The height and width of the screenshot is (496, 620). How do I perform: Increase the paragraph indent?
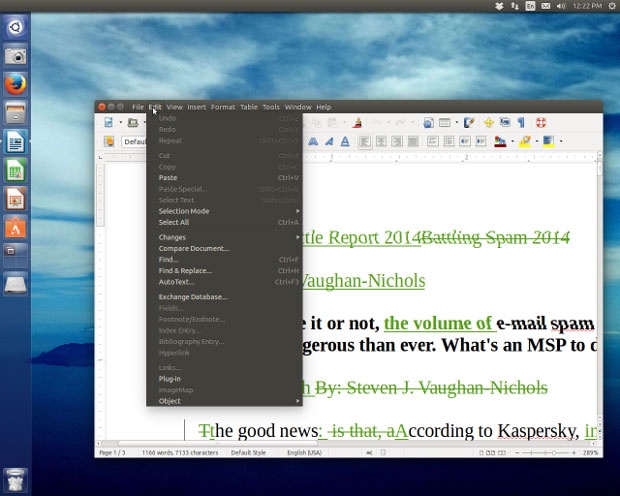coord(481,141)
